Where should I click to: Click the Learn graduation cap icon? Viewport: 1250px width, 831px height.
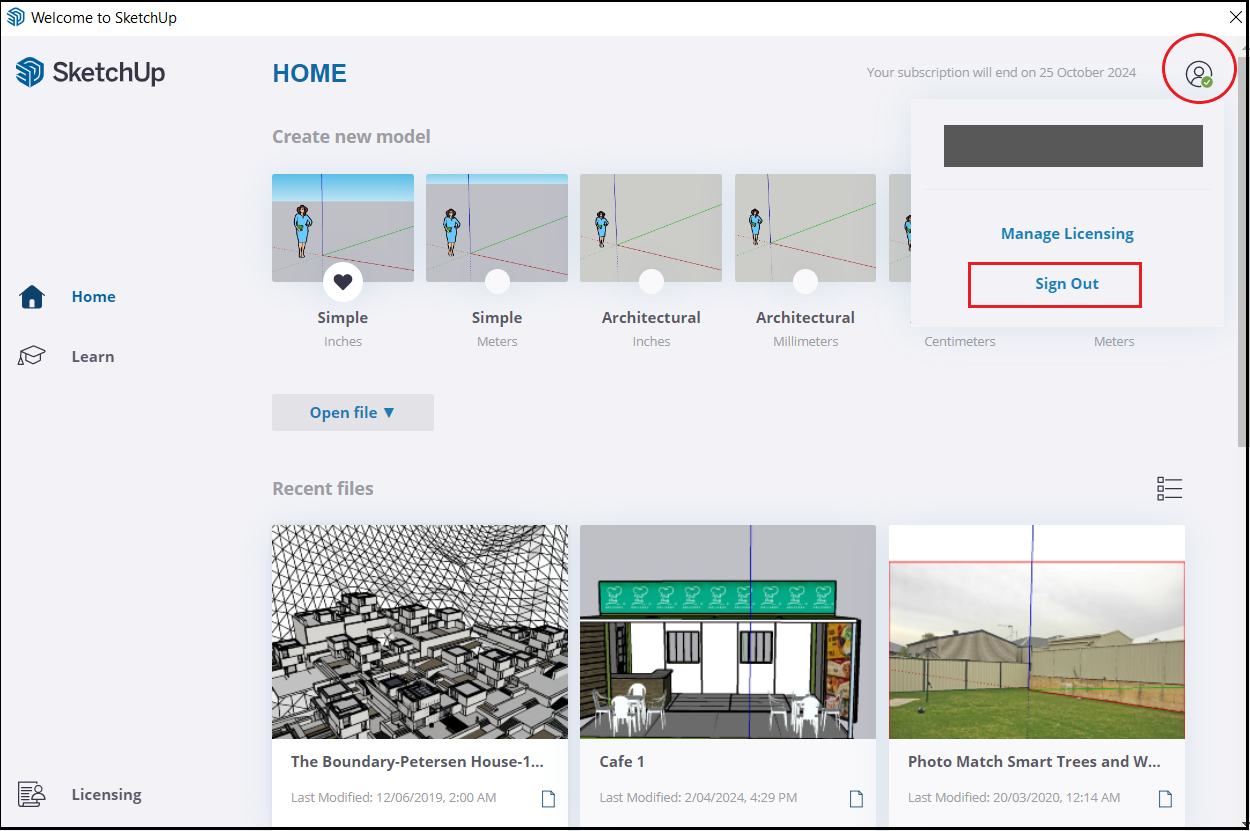pyautogui.click(x=33, y=357)
